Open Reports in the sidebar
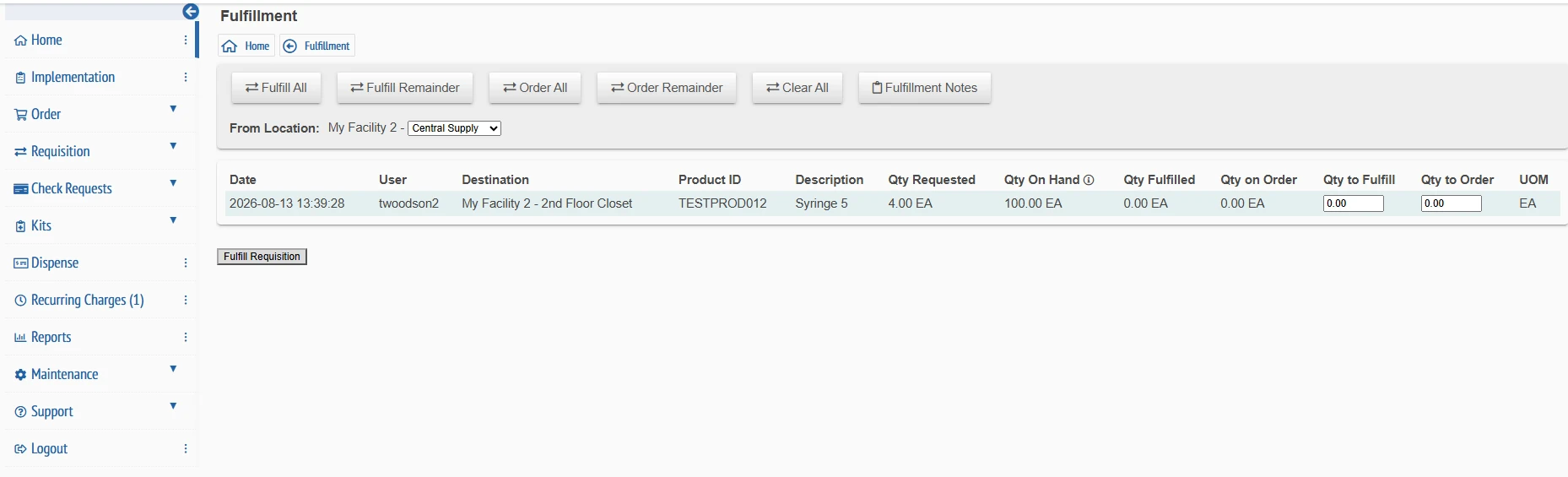The image size is (1568, 477). point(51,338)
